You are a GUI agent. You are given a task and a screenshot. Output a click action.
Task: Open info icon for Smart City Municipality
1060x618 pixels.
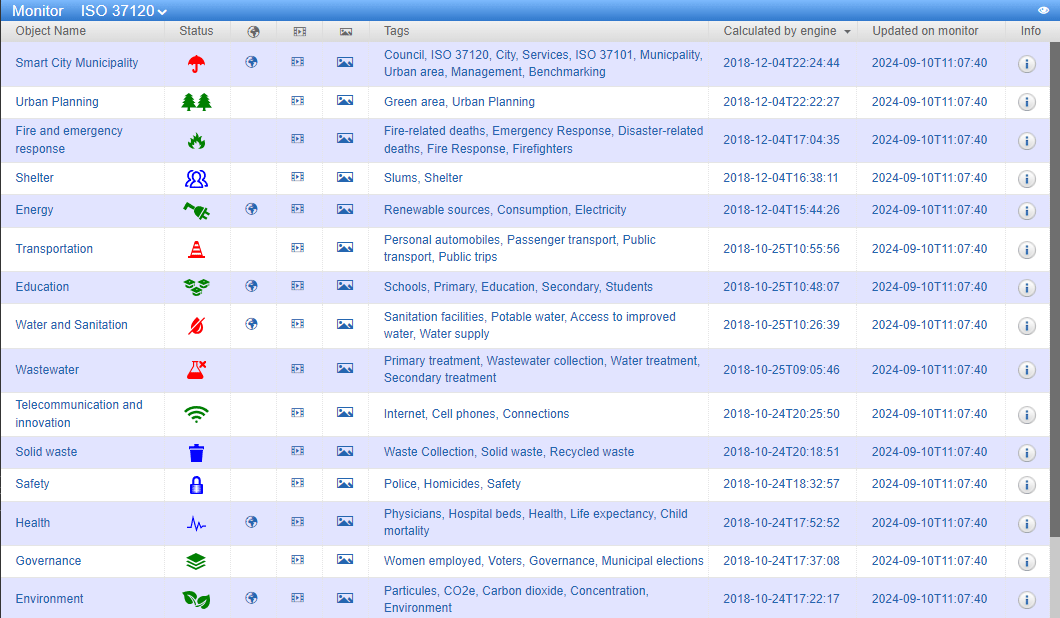[1026, 64]
